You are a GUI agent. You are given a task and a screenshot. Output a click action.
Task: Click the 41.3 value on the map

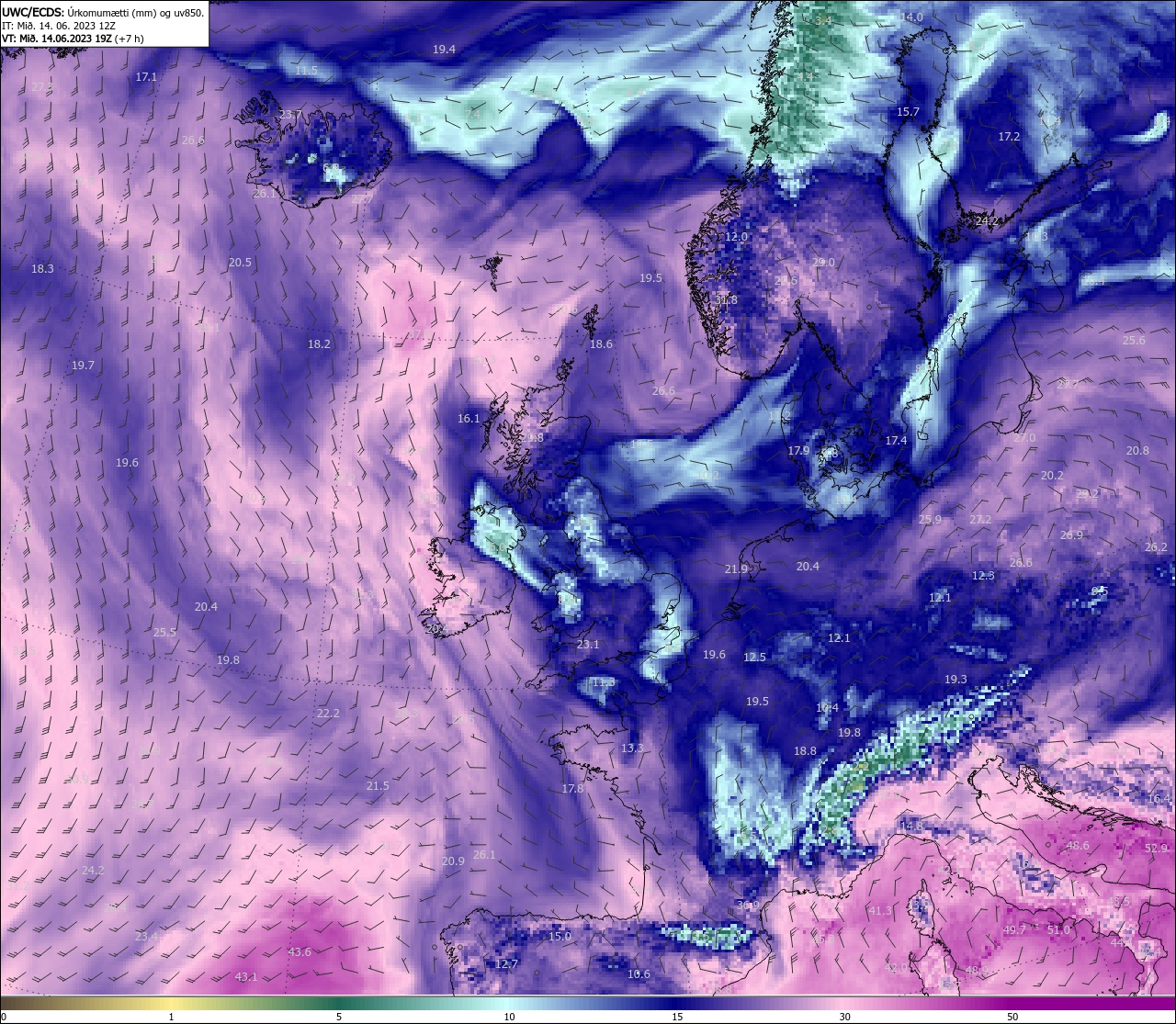(880, 911)
